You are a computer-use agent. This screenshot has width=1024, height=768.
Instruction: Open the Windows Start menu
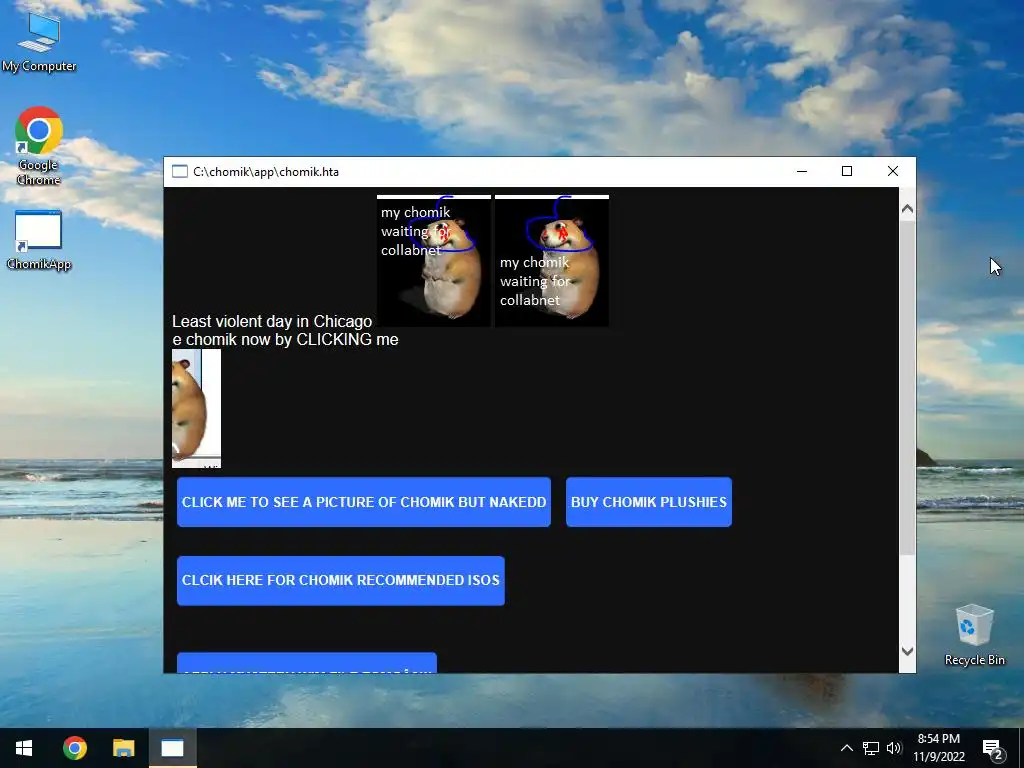tap(24, 748)
